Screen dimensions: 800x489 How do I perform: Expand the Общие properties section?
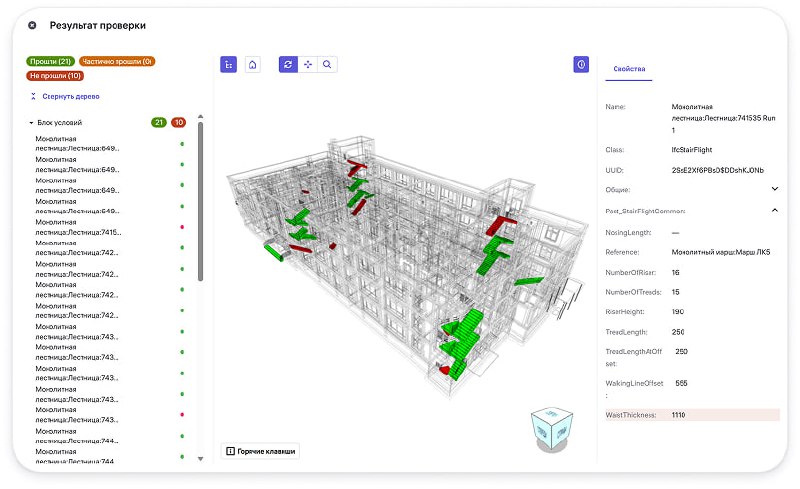774,188
